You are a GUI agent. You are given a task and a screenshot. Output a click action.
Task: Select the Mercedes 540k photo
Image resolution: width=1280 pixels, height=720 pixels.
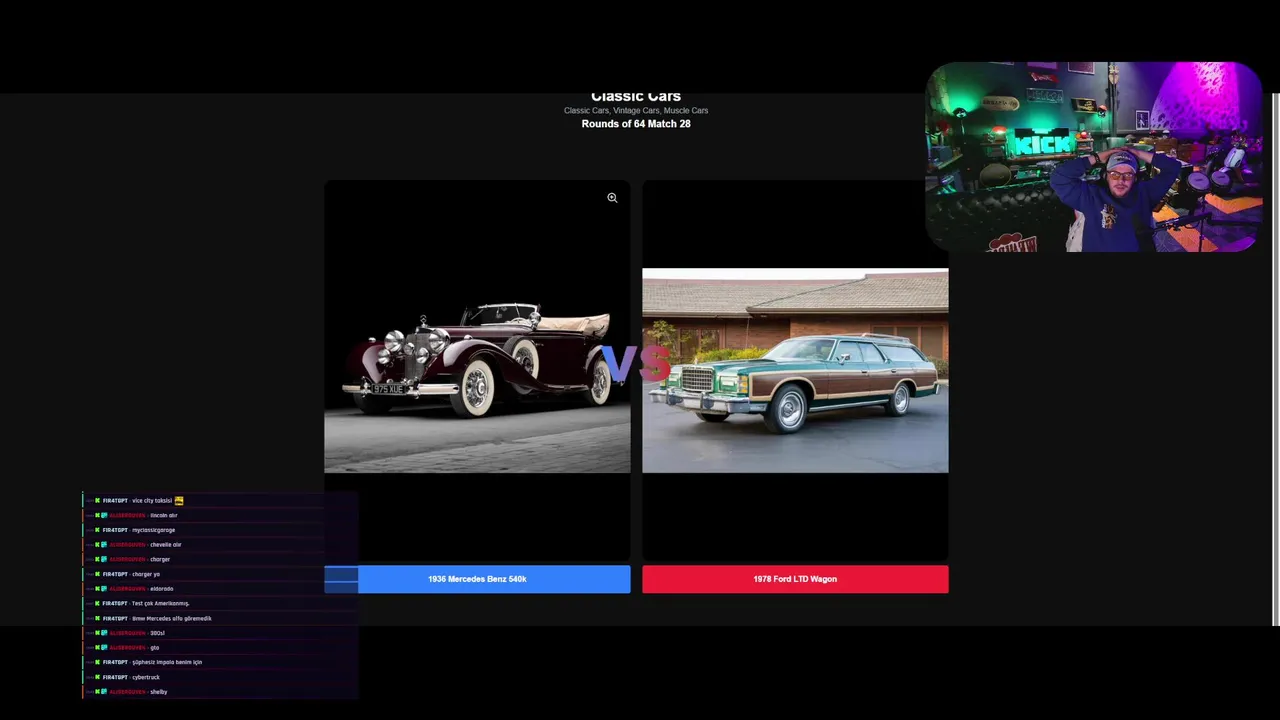pos(477,369)
